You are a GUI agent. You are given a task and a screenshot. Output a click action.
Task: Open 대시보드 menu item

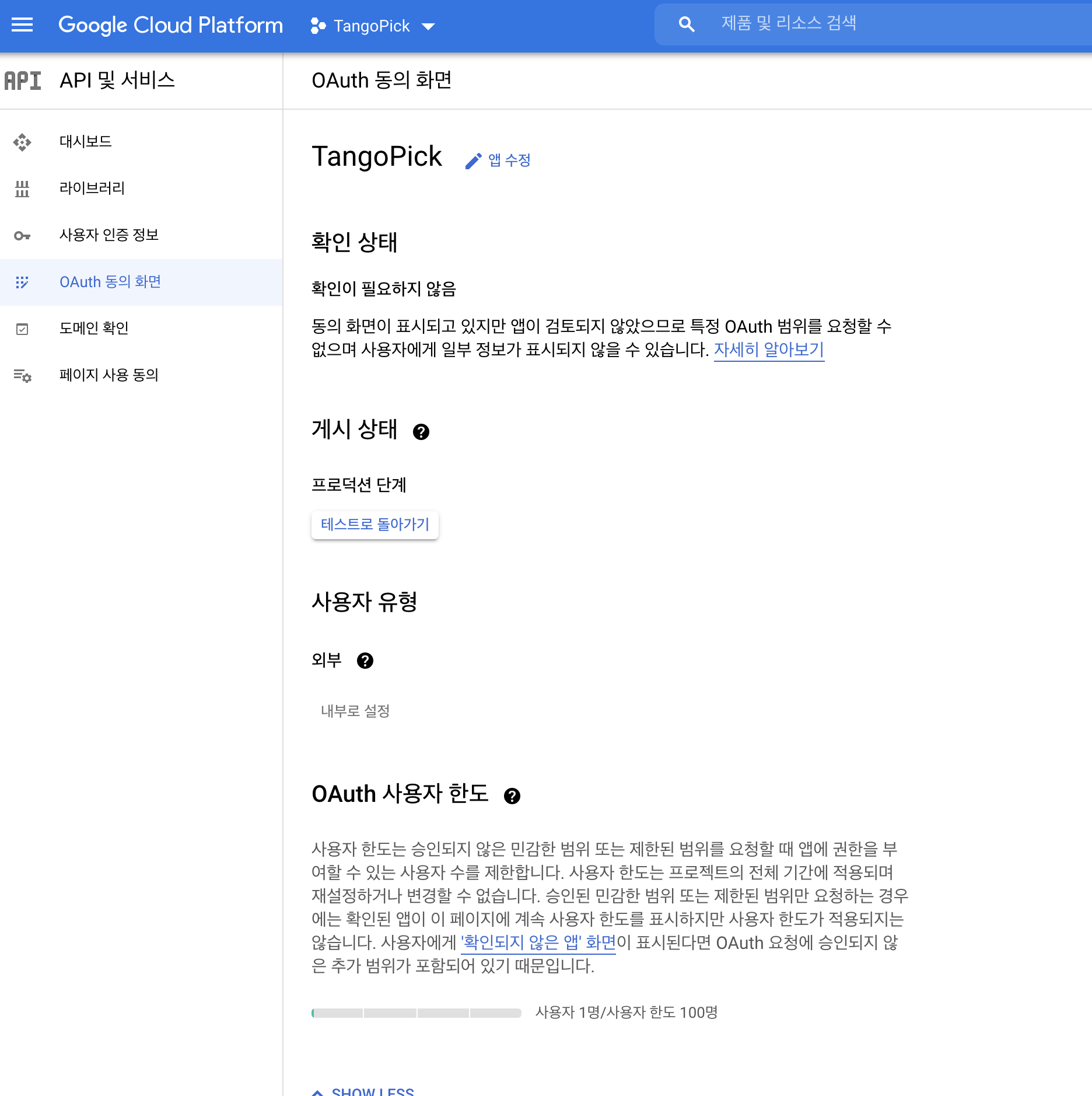tap(141, 142)
